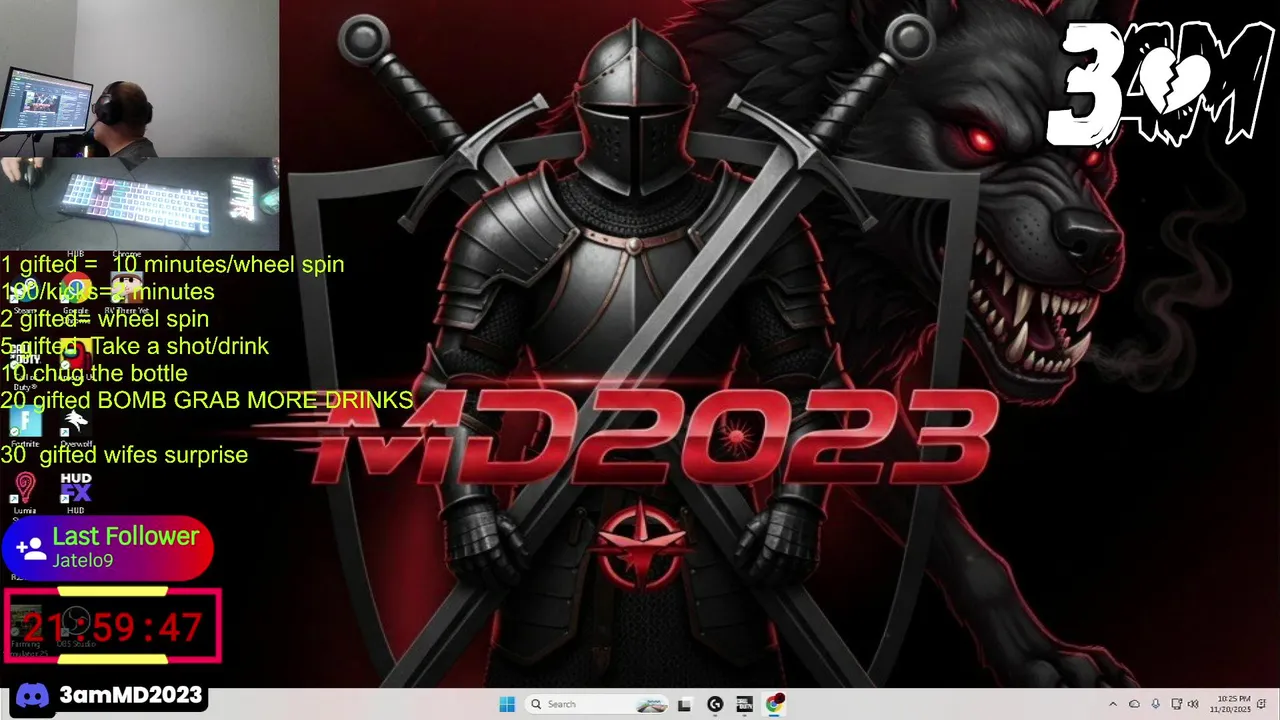Screen dimensions: 1280x720
Task: Select the Among Us desktop shortcut
Action: click(76, 360)
